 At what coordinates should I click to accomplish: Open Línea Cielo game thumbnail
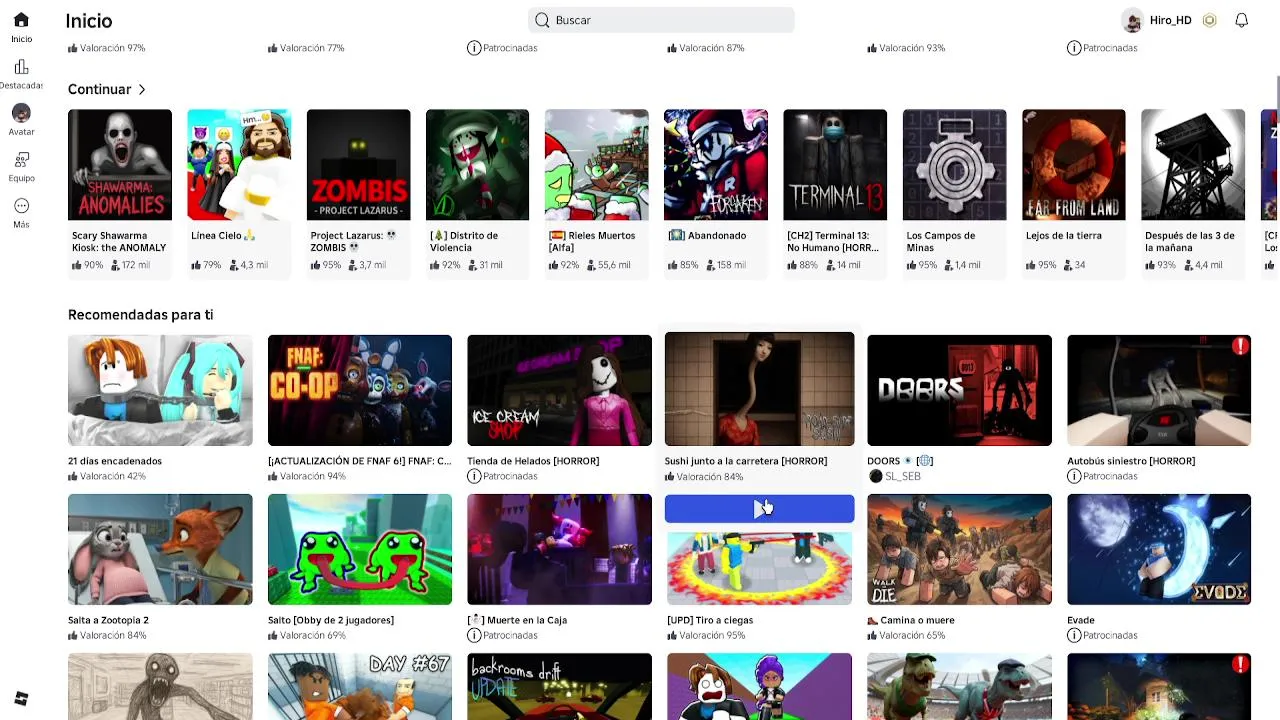click(x=239, y=165)
